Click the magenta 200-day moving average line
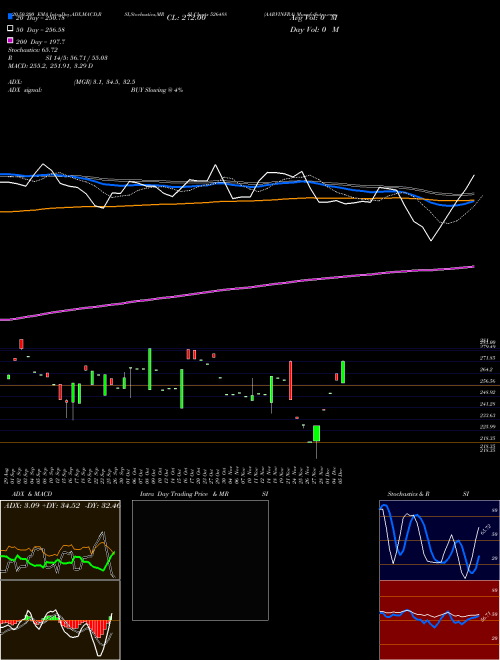The height and width of the screenshot is (660, 500). click(237, 289)
